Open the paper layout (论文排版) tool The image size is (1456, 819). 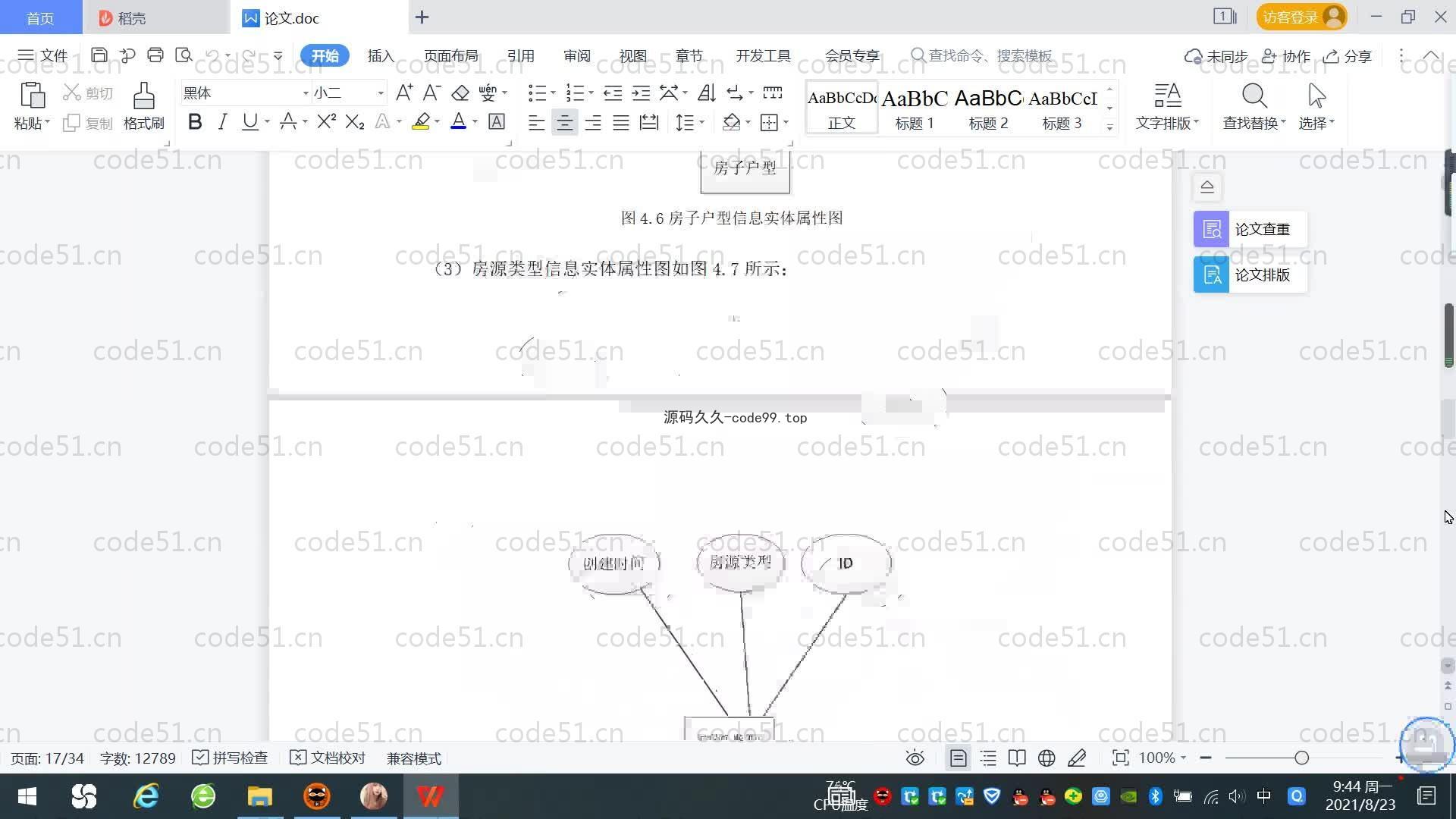click(x=1250, y=275)
